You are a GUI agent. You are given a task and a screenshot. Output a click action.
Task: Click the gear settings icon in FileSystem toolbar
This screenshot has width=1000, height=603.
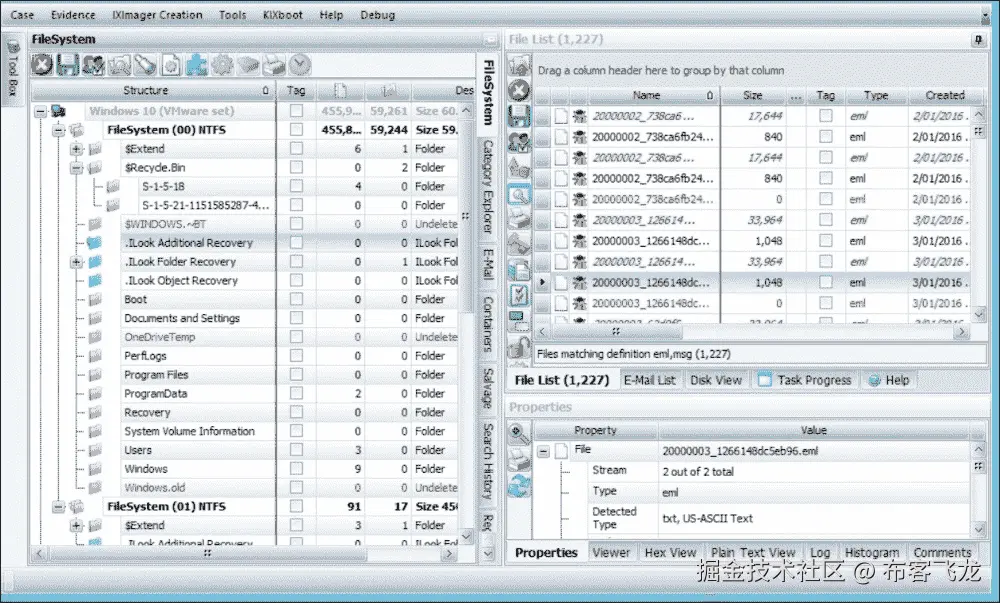(222, 65)
